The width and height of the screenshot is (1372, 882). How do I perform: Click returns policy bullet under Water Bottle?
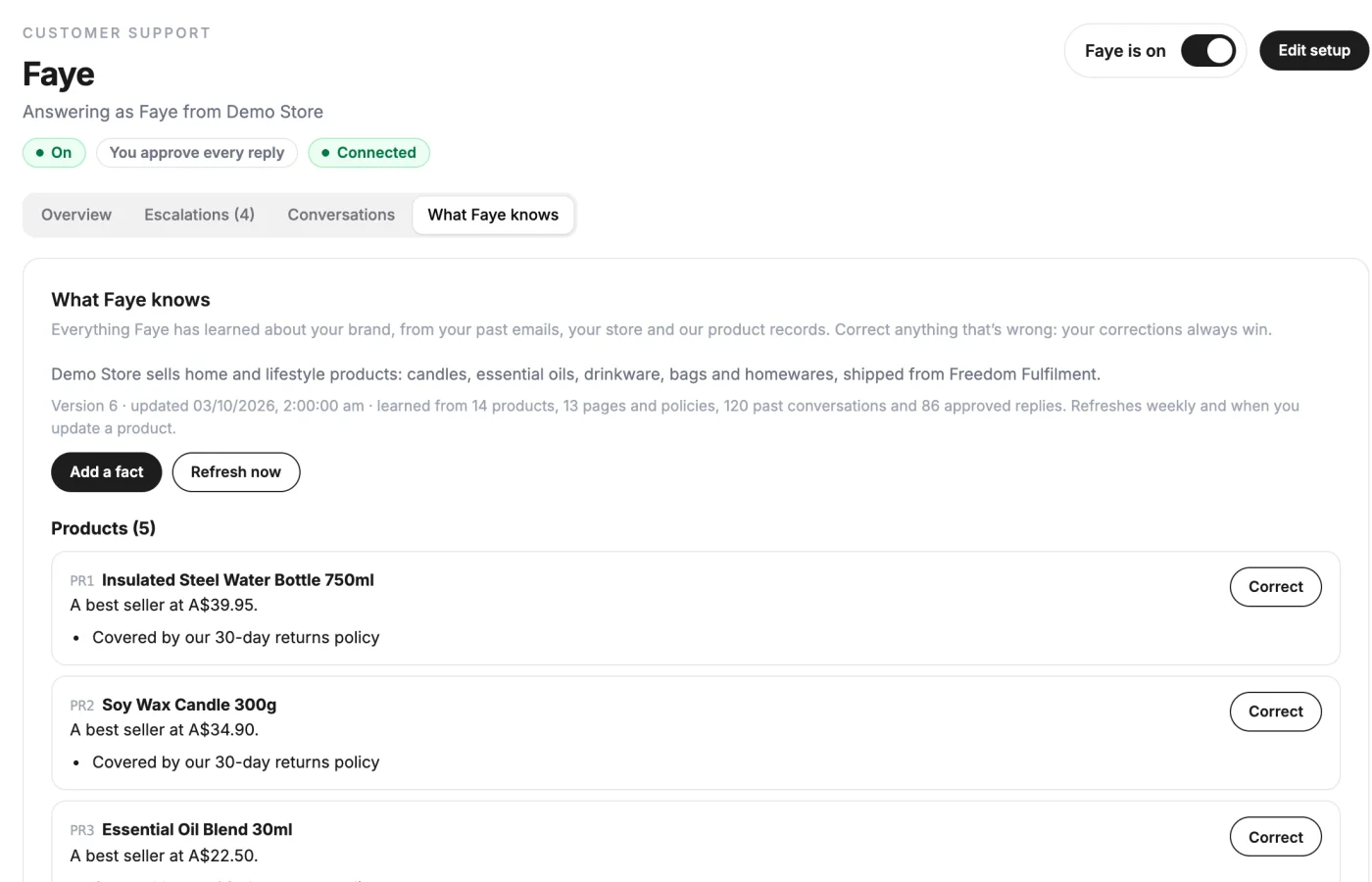235,638
